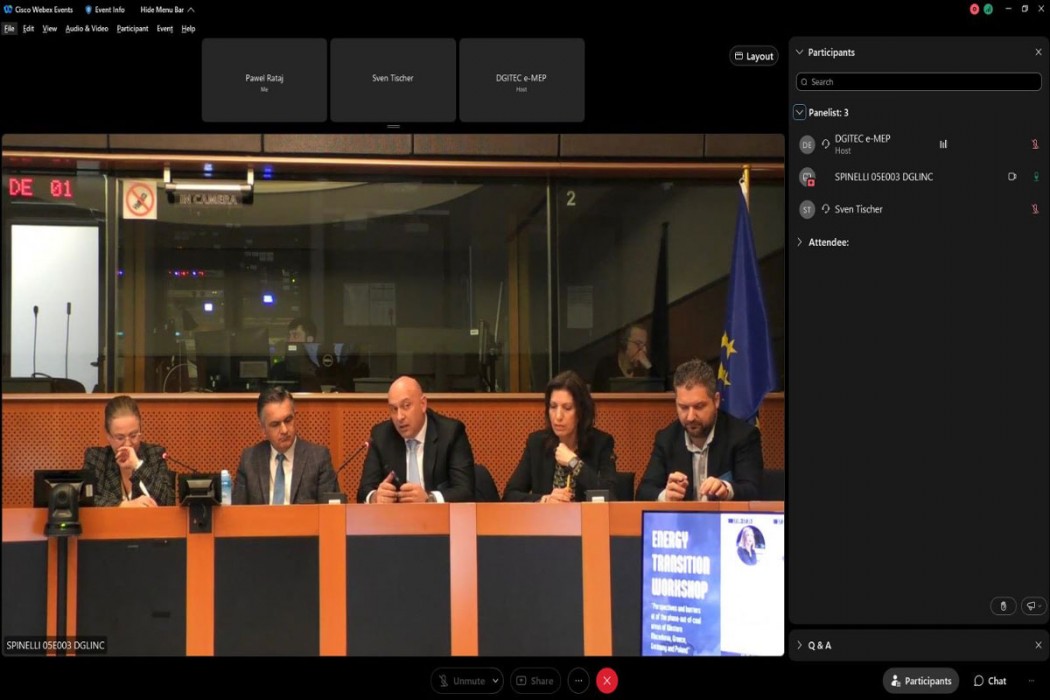The width and height of the screenshot is (1050, 700).
Task: Click green microphone icon for SPINELLI 05E003 DGLINC
Action: pos(1035,177)
